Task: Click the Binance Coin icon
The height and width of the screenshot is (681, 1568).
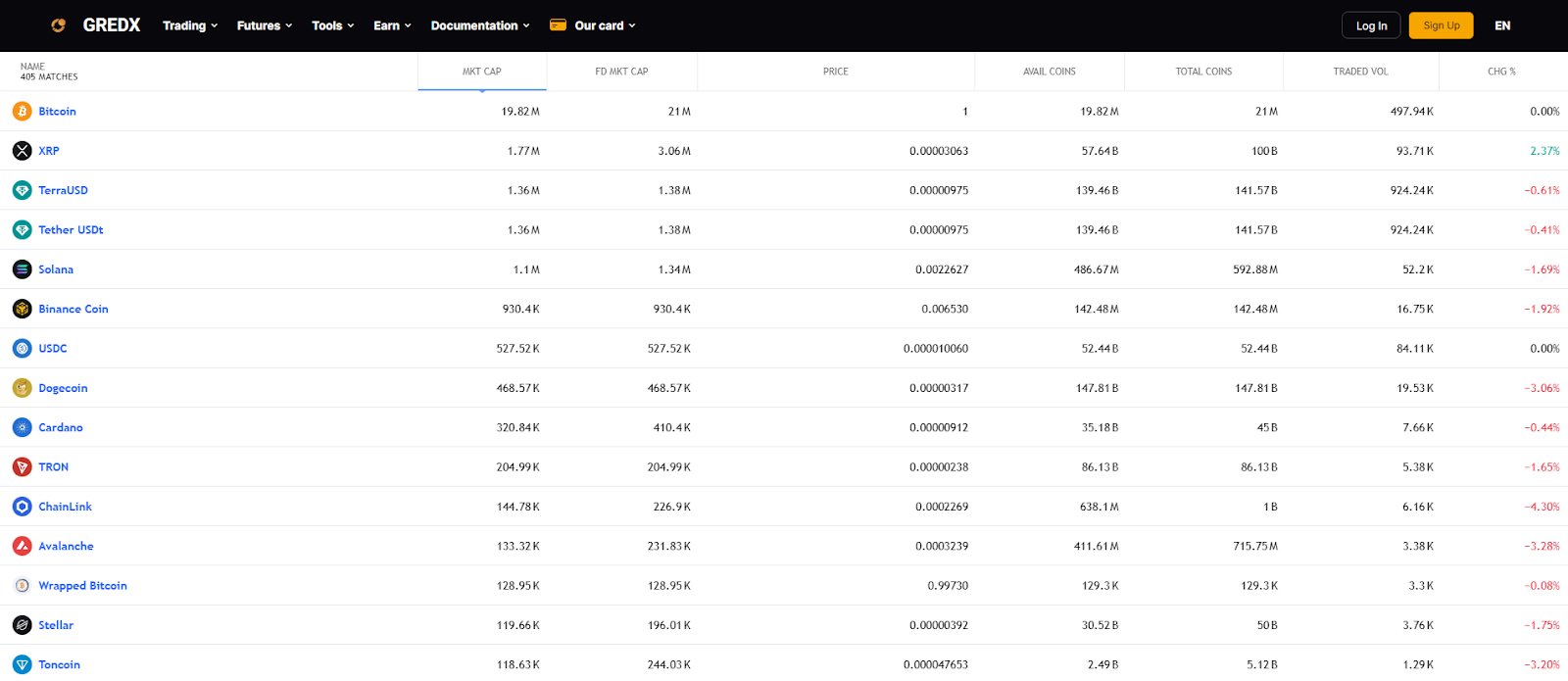Action: tap(22, 309)
